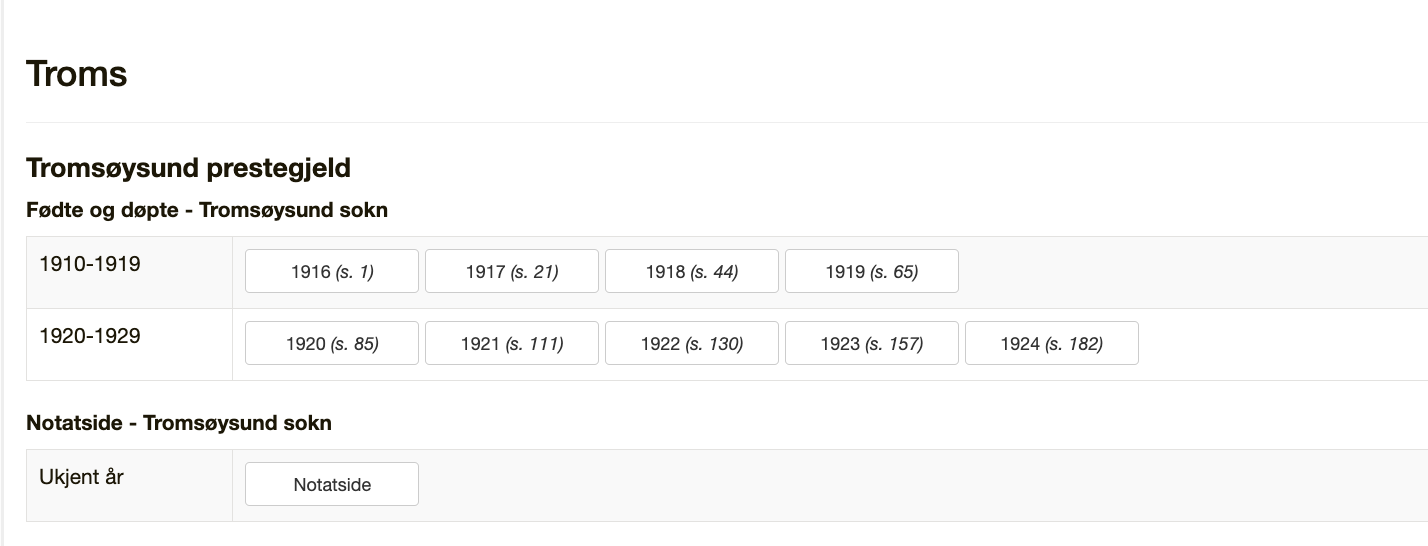Click Notatside - Tromsøysund sokn heading
This screenshot has width=1428, height=546.
point(179,423)
